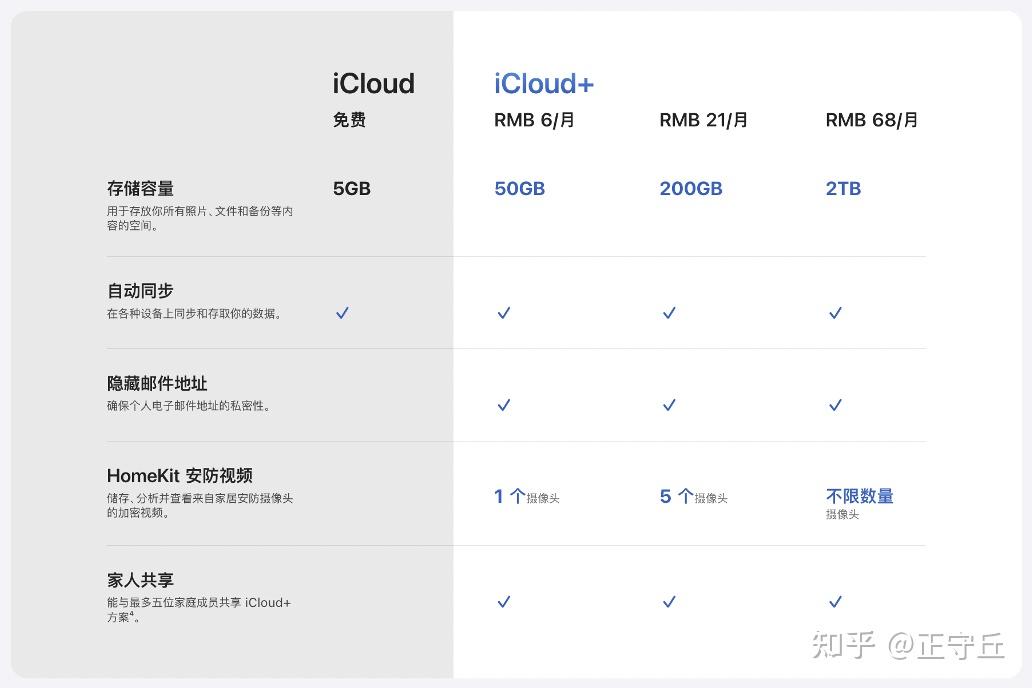This screenshot has height=688, width=1032.
Task: Select the 隐藏邮件地址 checkmark under RMB 68/月
Action: [x=834, y=405]
